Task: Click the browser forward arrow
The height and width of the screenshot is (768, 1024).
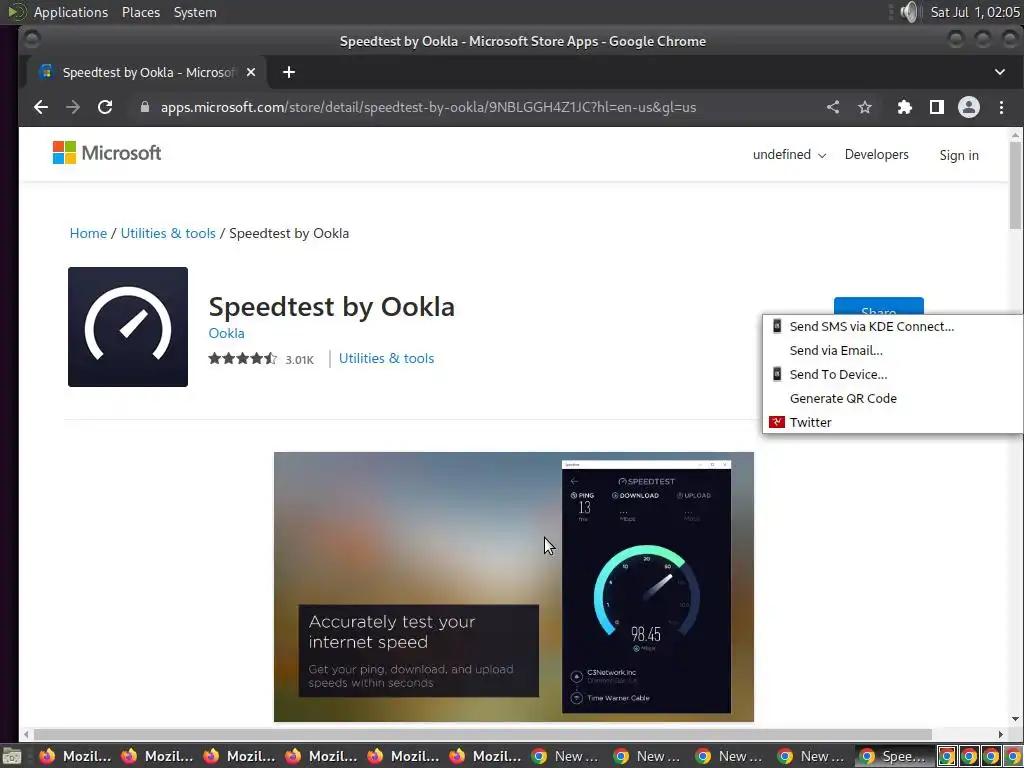Action: pyautogui.click(x=72, y=107)
